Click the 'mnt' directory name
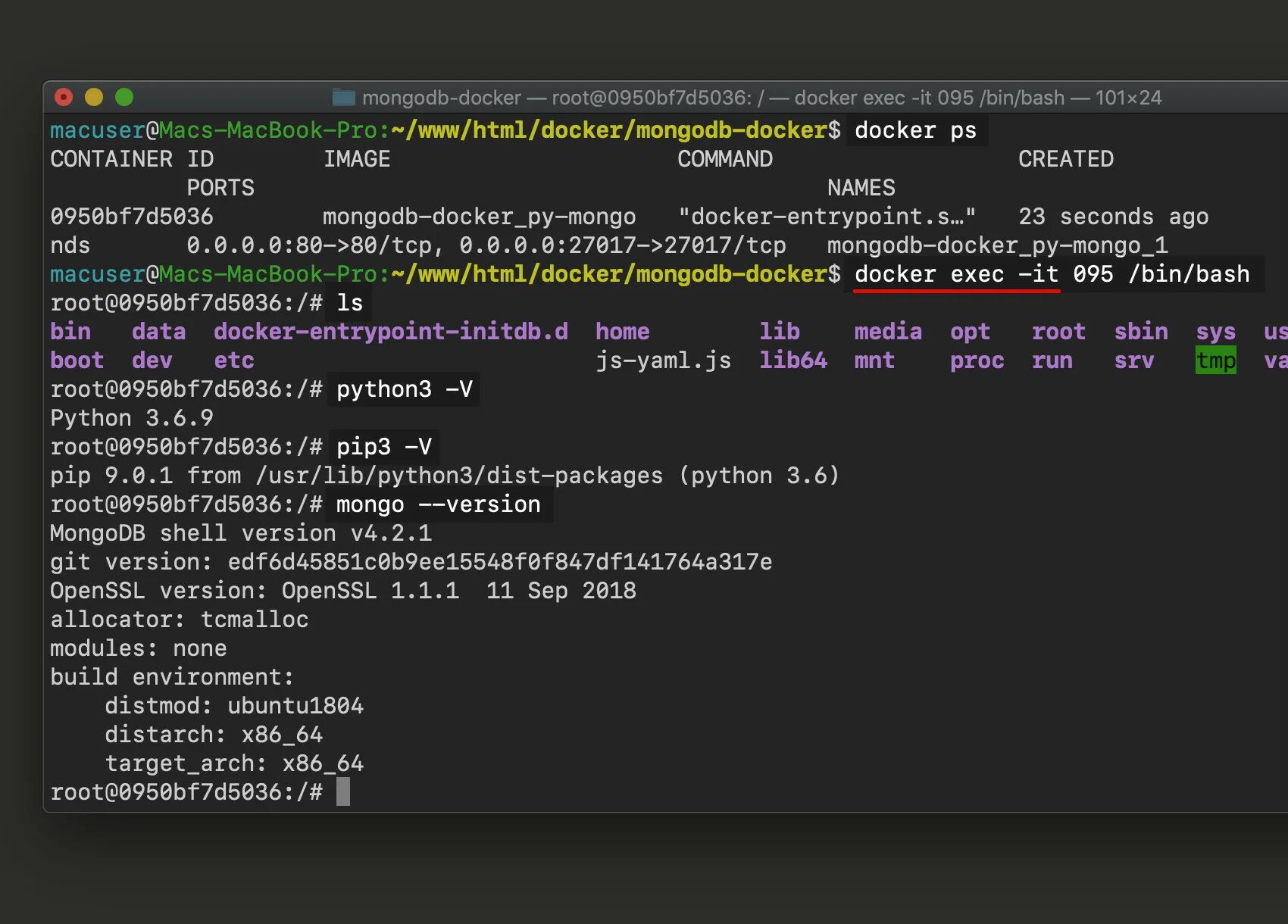 tap(875, 361)
